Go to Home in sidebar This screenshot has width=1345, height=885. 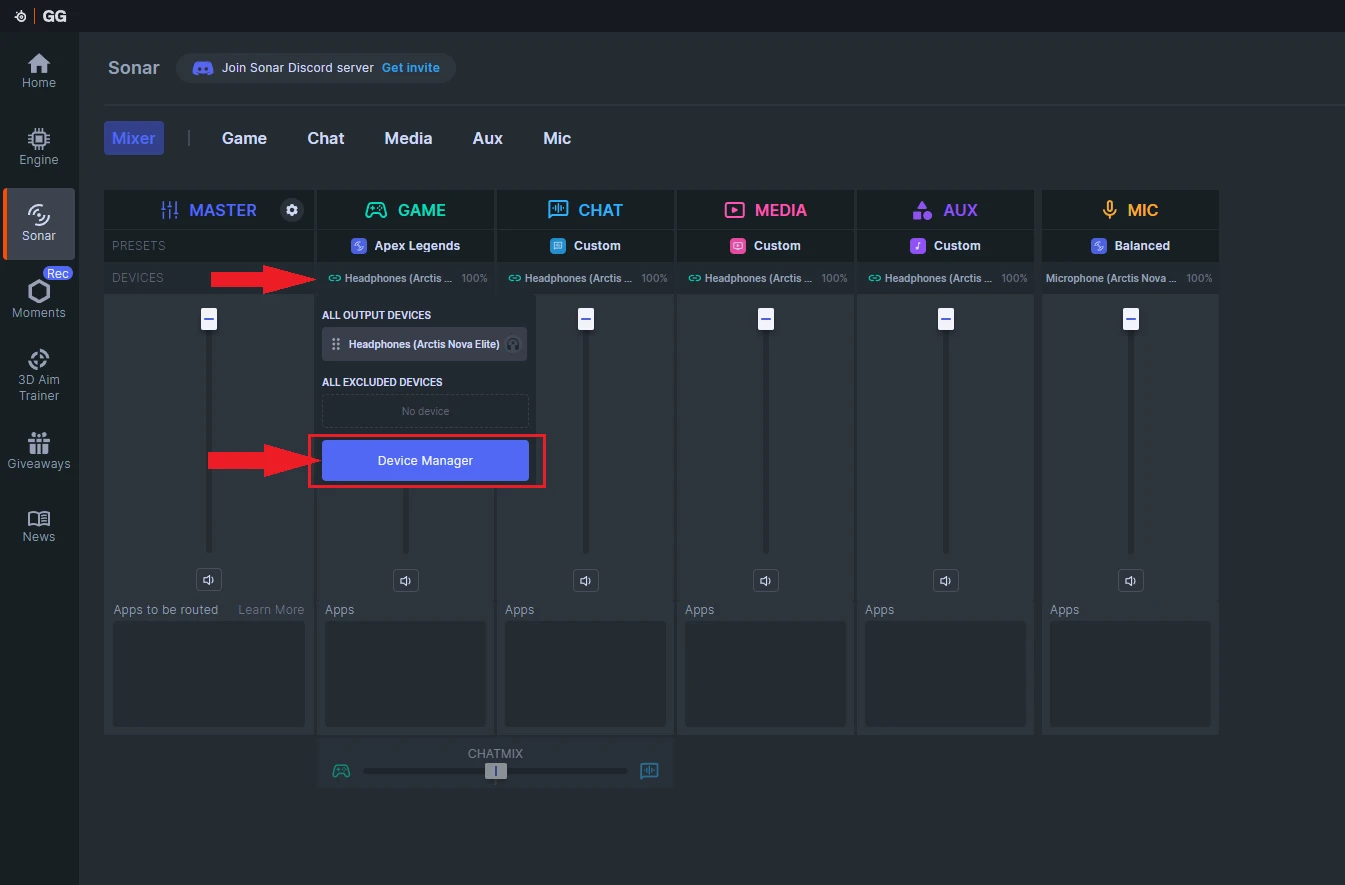pyautogui.click(x=39, y=71)
